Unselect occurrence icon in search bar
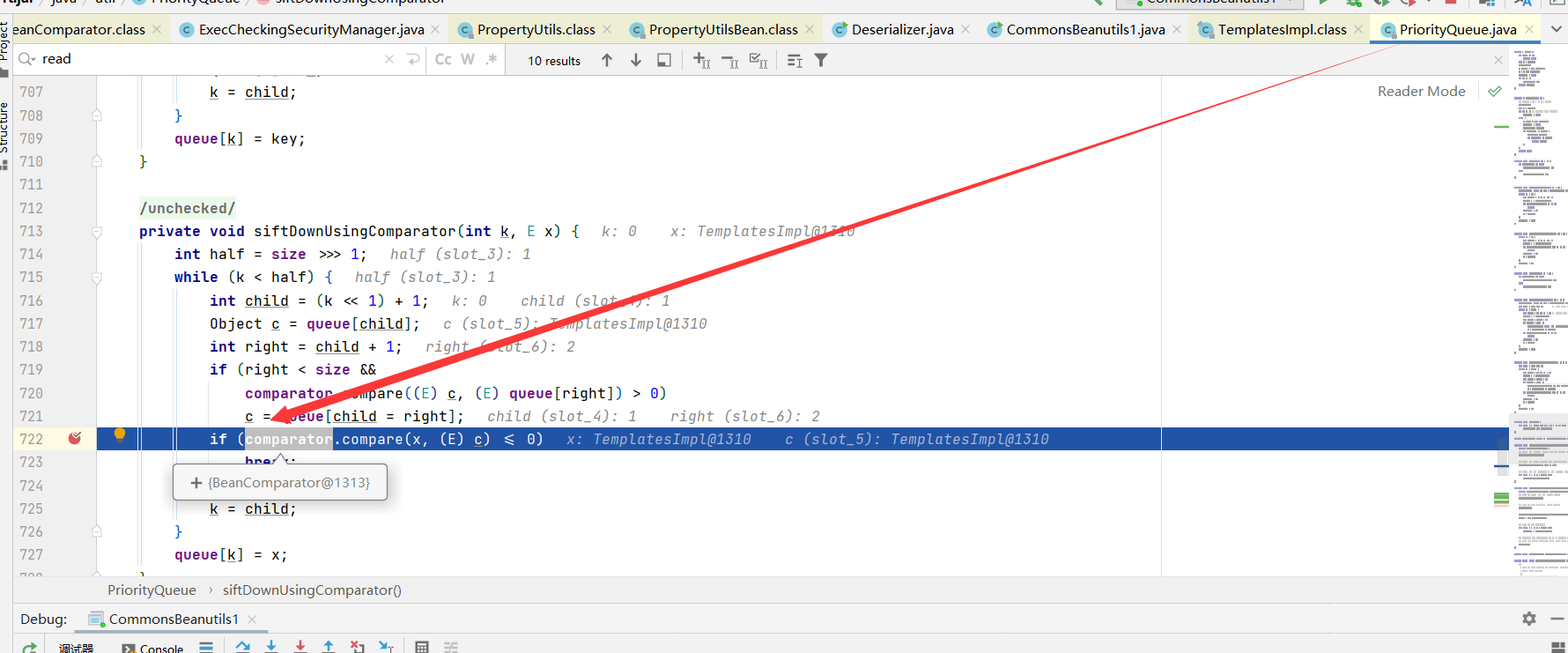 click(730, 60)
